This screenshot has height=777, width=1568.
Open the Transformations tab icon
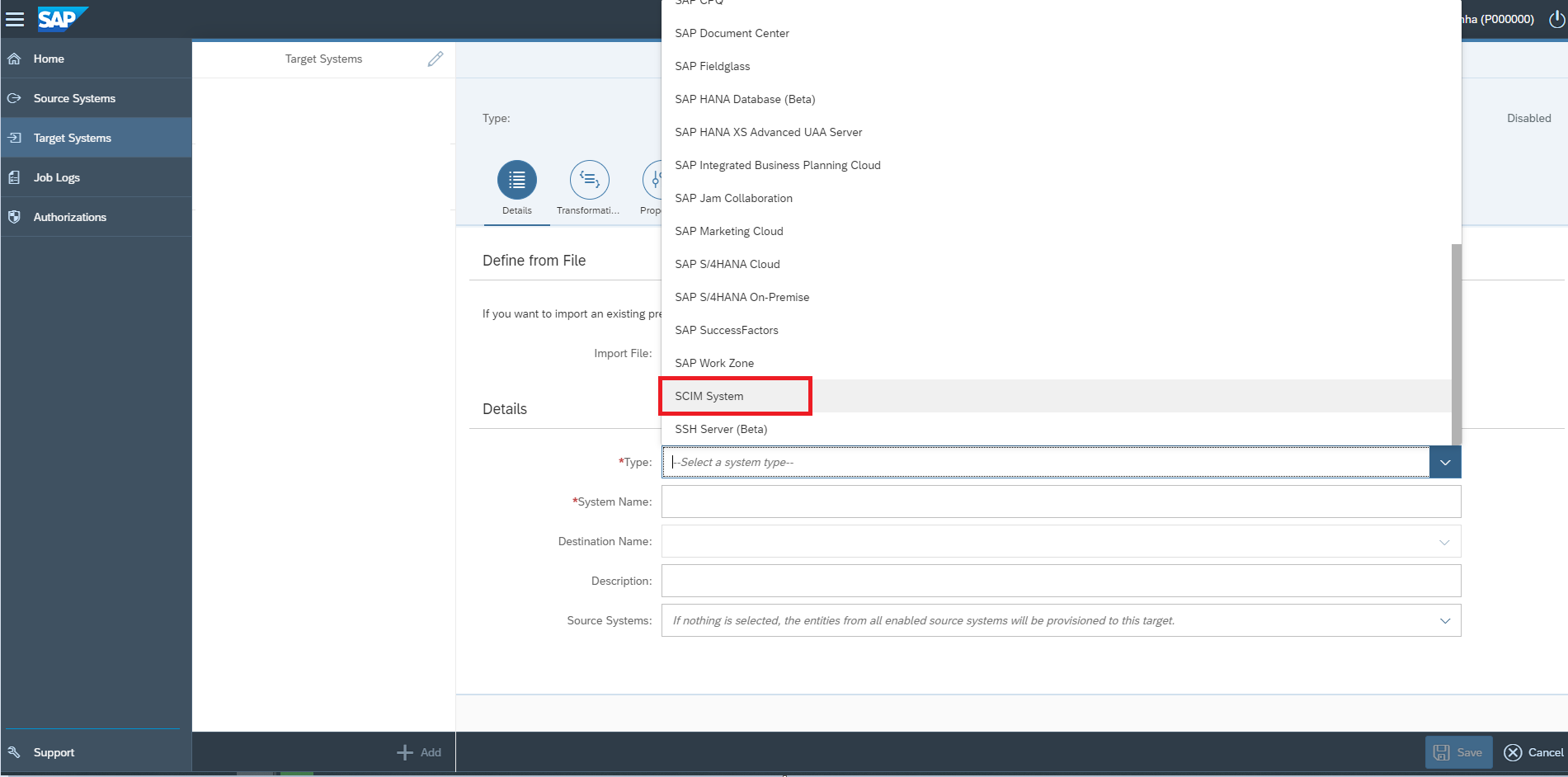(x=590, y=180)
